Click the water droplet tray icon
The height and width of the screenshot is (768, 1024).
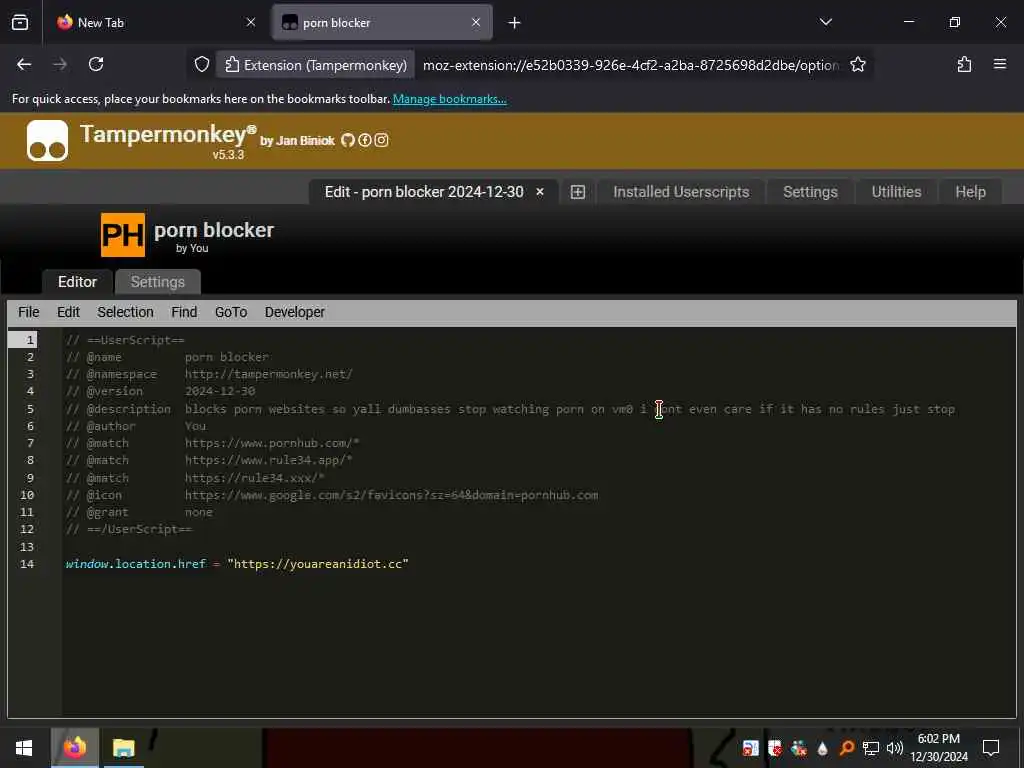coord(822,748)
